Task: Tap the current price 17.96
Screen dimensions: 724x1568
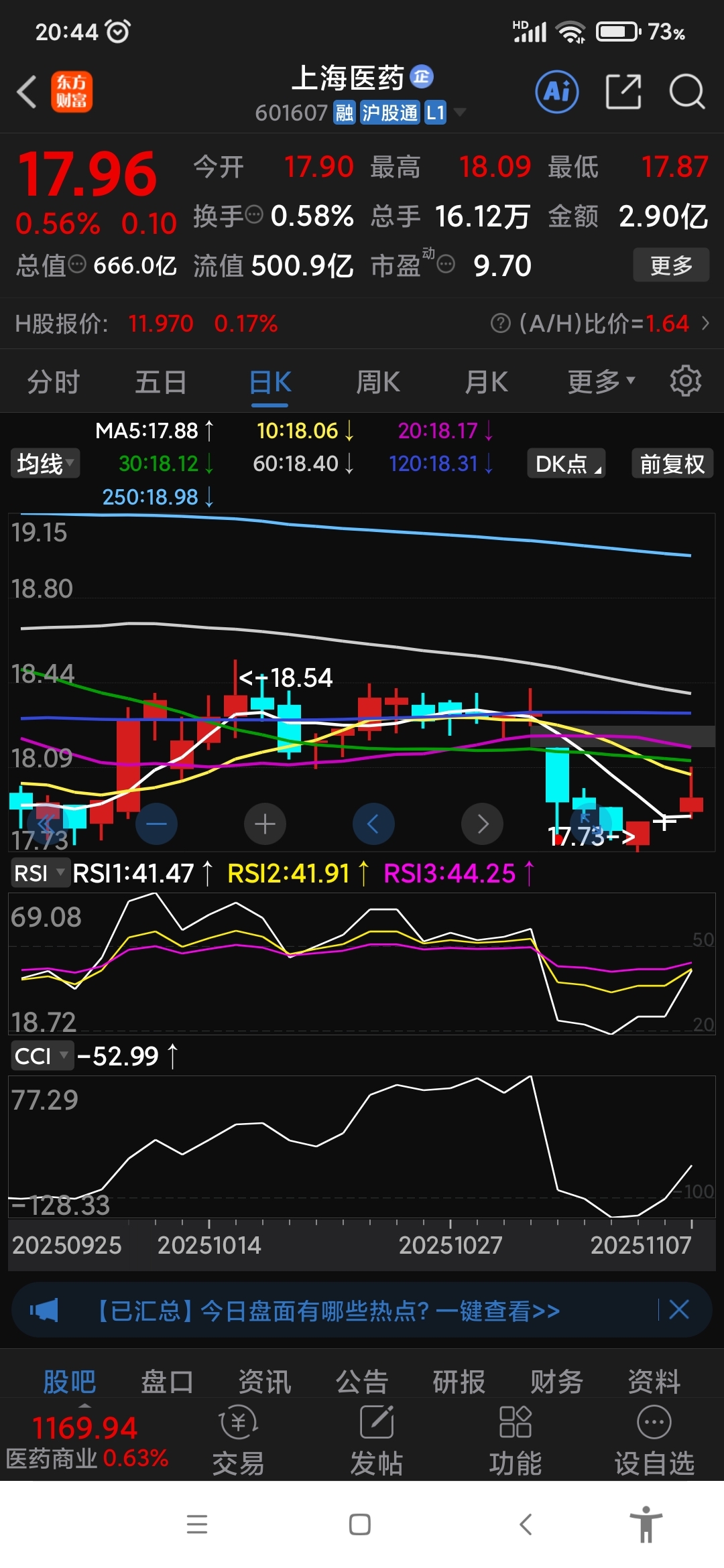Action: click(87, 174)
